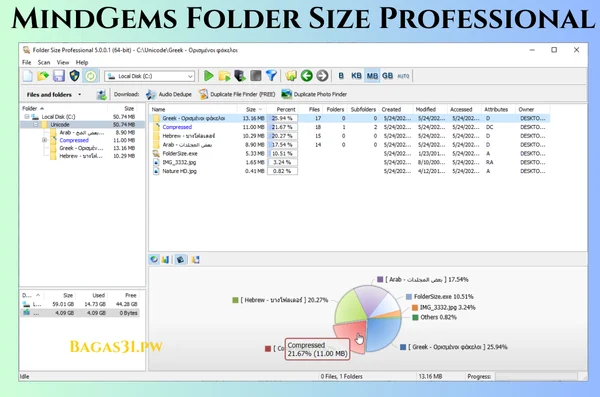Click the FolderSize.exe file icon
Screen dimensions: 600x397
[x=156, y=154]
